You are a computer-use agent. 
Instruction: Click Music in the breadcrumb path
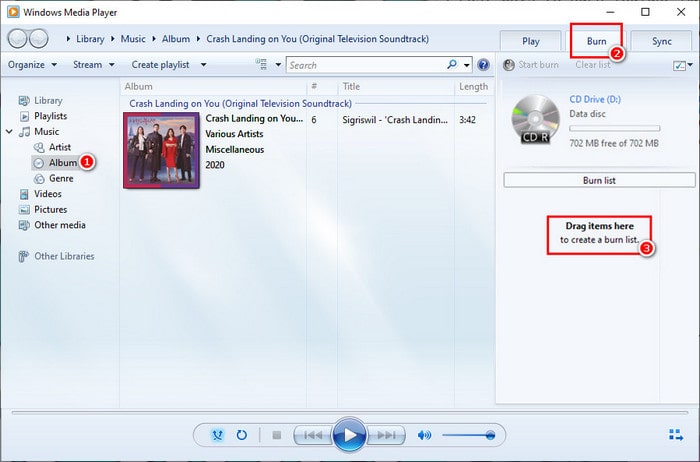tap(133, 39)
